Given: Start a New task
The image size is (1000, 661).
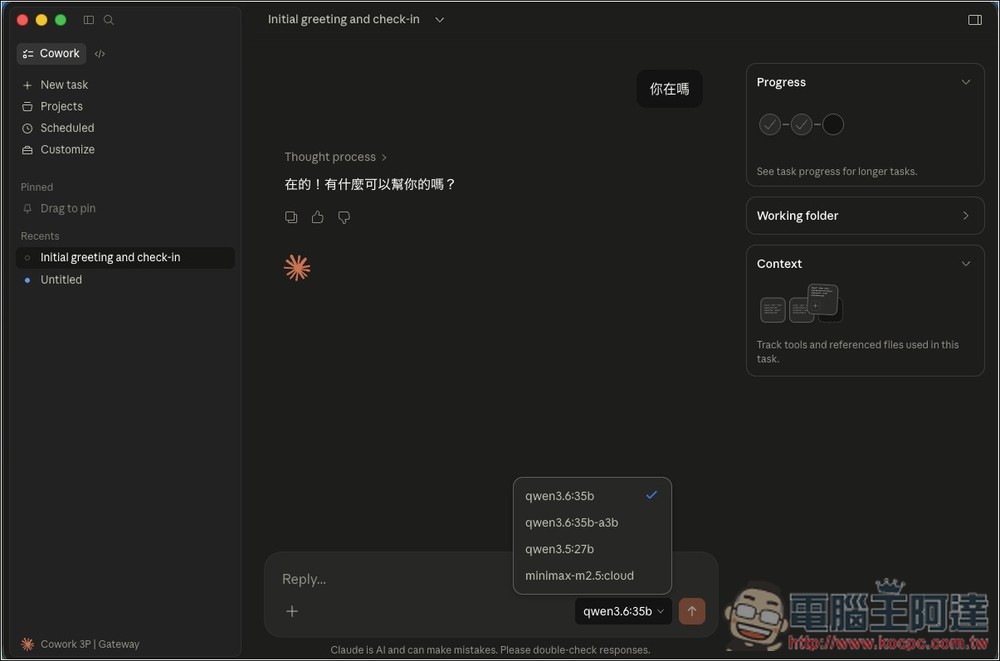Looking at the screenshot, I should pyautogui.click(x=62, y=84).
